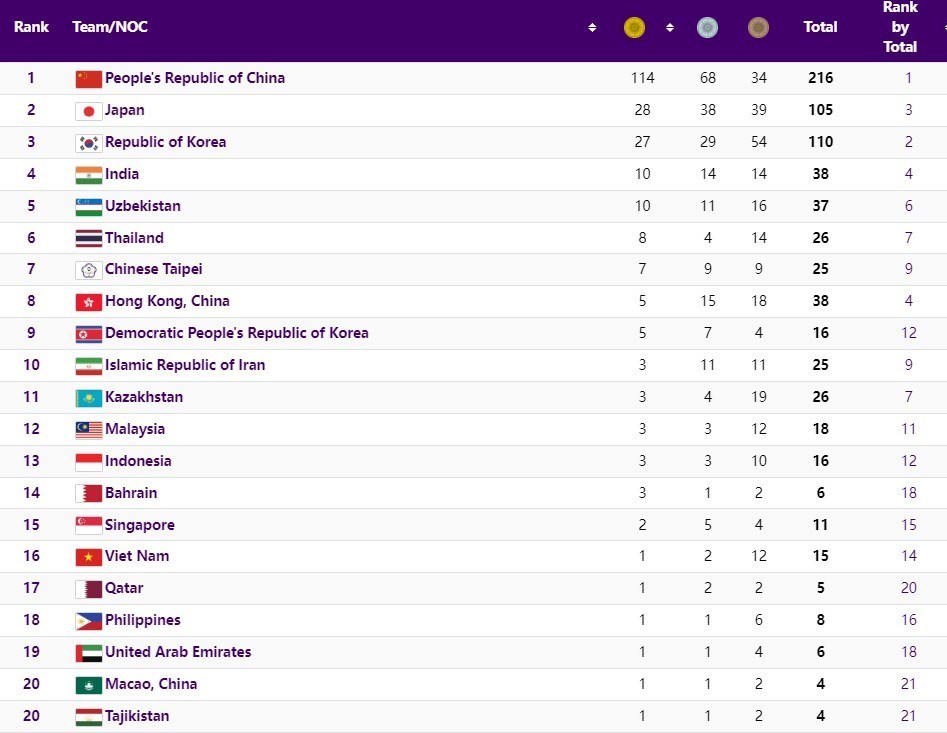Click the Philippines flag icon
The image size is (947, 733).
[x=88, y=621]
